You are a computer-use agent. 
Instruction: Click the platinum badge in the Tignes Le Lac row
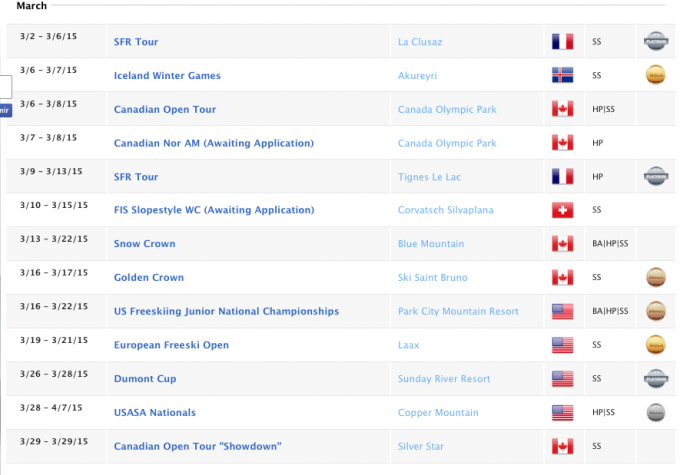[655, 176]
